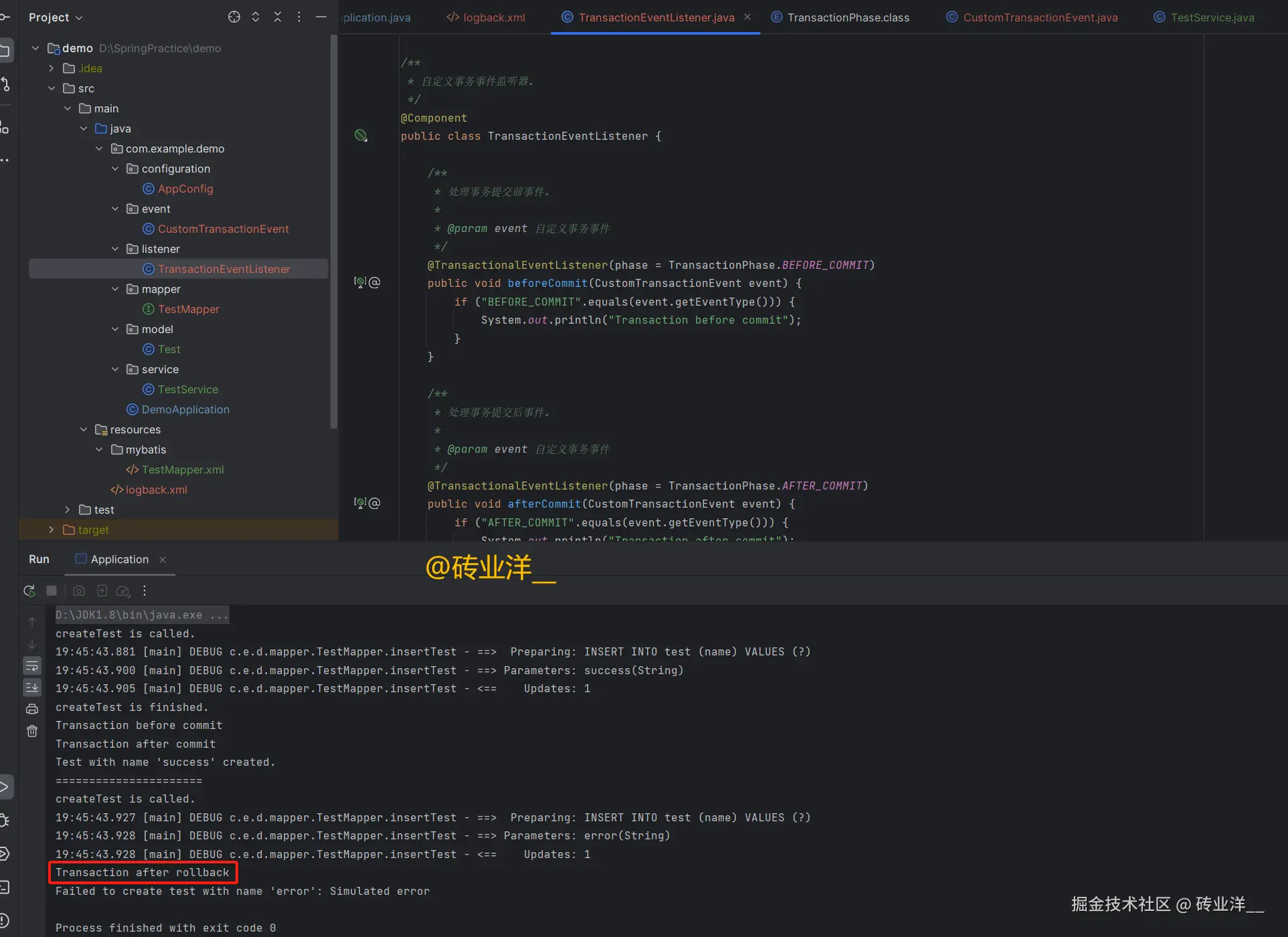Collapse the listener package
The image size is (1288, 937).
tap(115, 249)
